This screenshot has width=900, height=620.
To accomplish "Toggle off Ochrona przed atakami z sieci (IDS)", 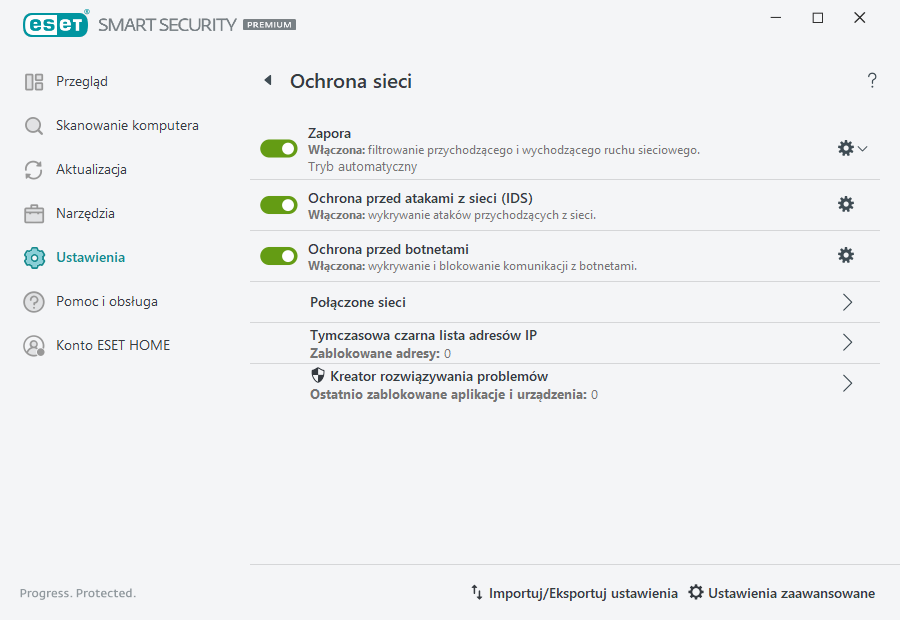I will (x=278, y=203).
